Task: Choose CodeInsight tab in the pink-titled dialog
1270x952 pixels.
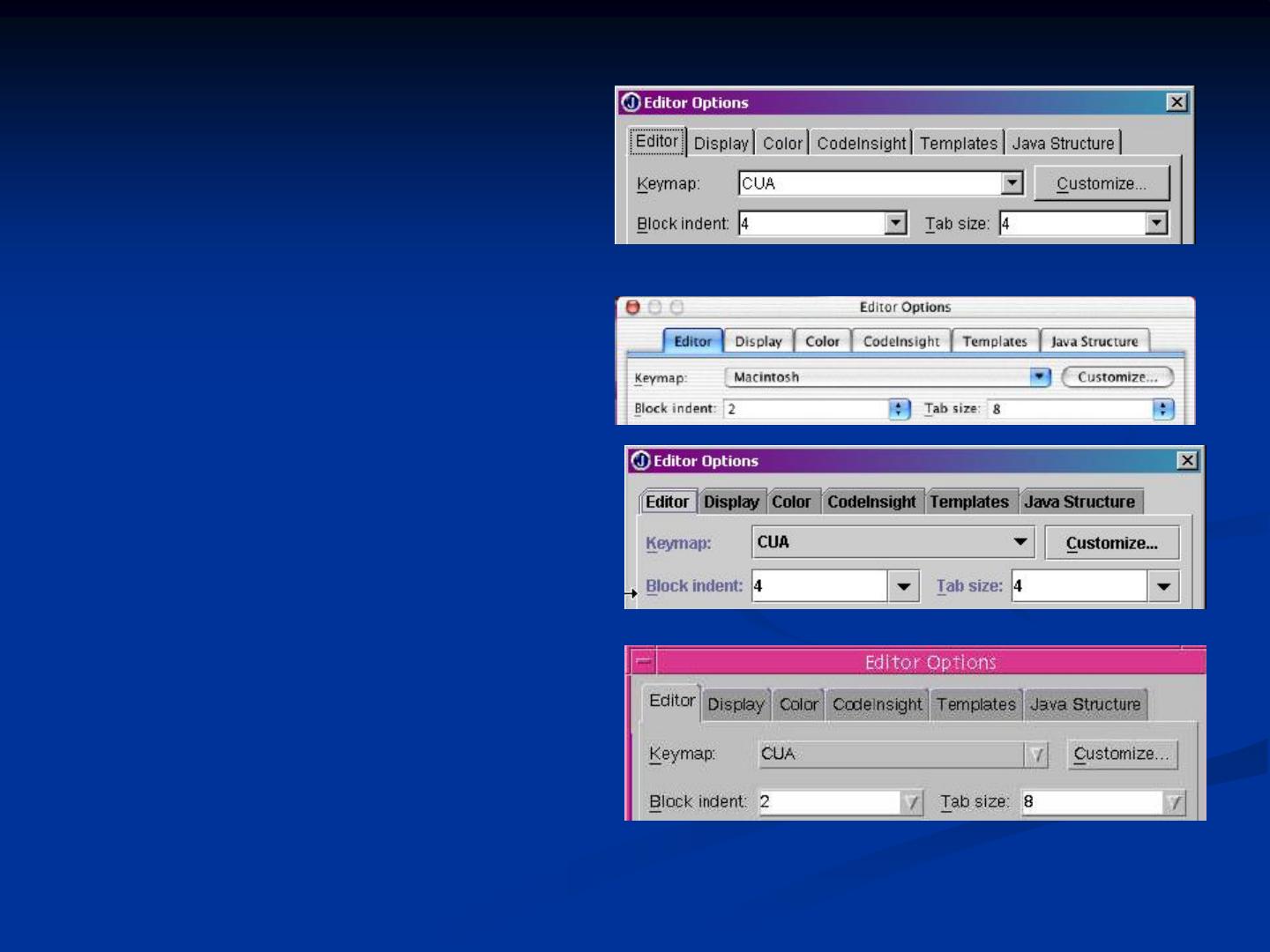Action: pos(877,704)
